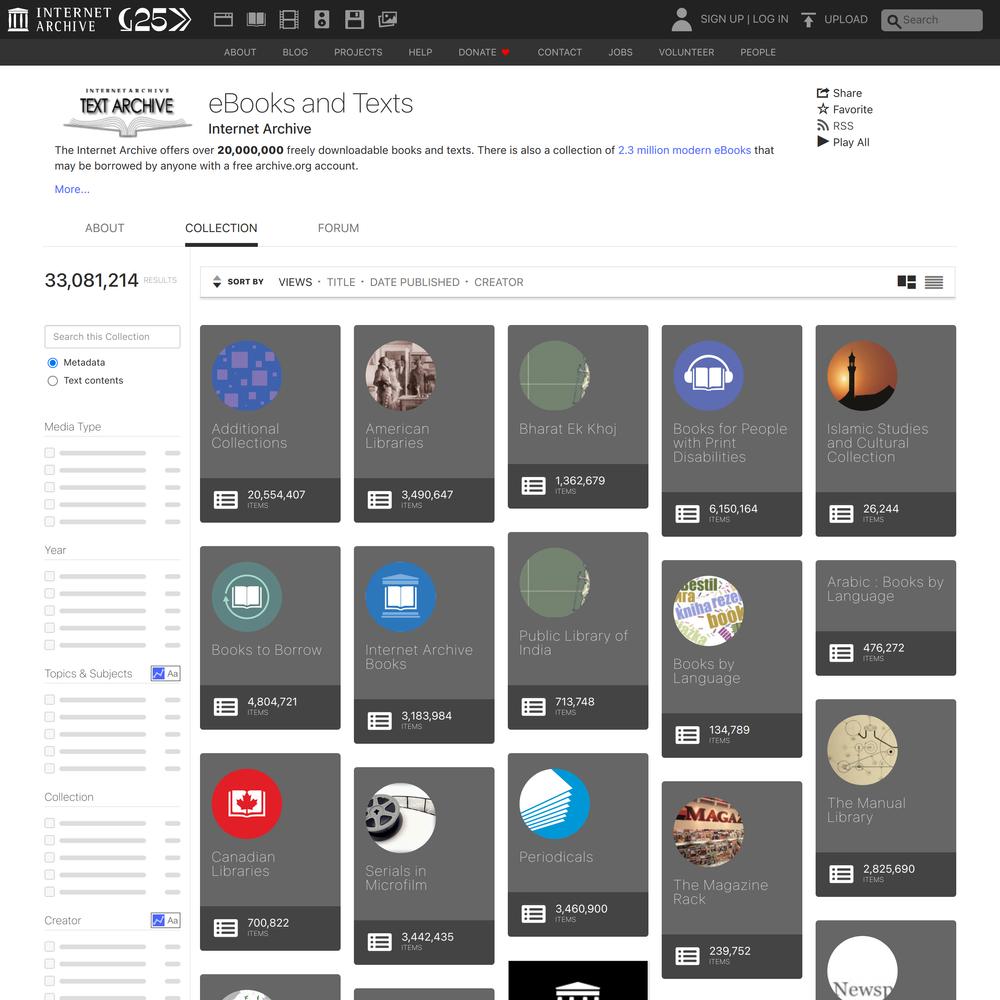
Task: Sort results by VIEWS
Action: (295, 282)
